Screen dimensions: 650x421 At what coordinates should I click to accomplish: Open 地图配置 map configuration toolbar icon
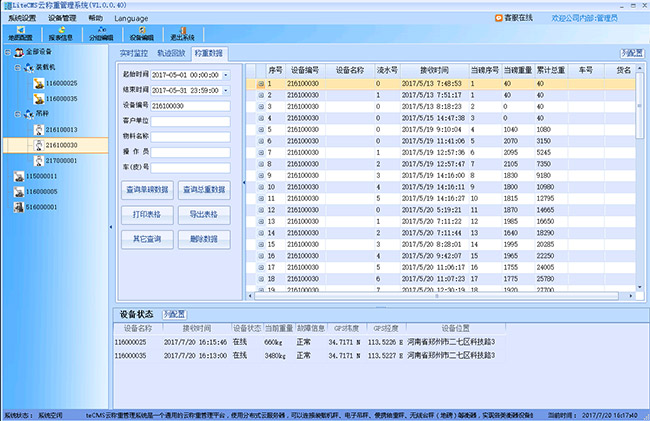click(x=21, y=35)
